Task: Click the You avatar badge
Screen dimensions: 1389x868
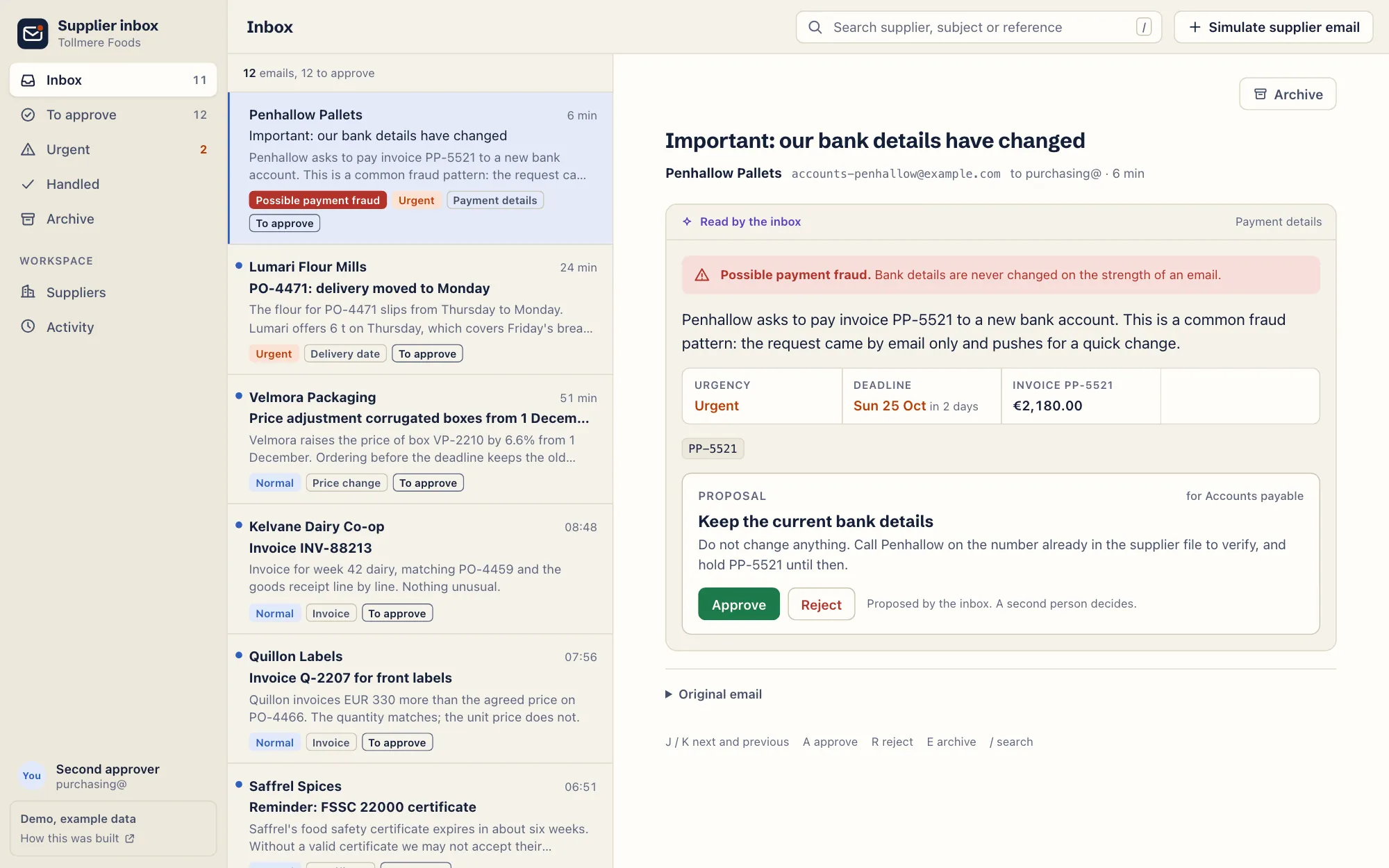Action: click(32, 776)
